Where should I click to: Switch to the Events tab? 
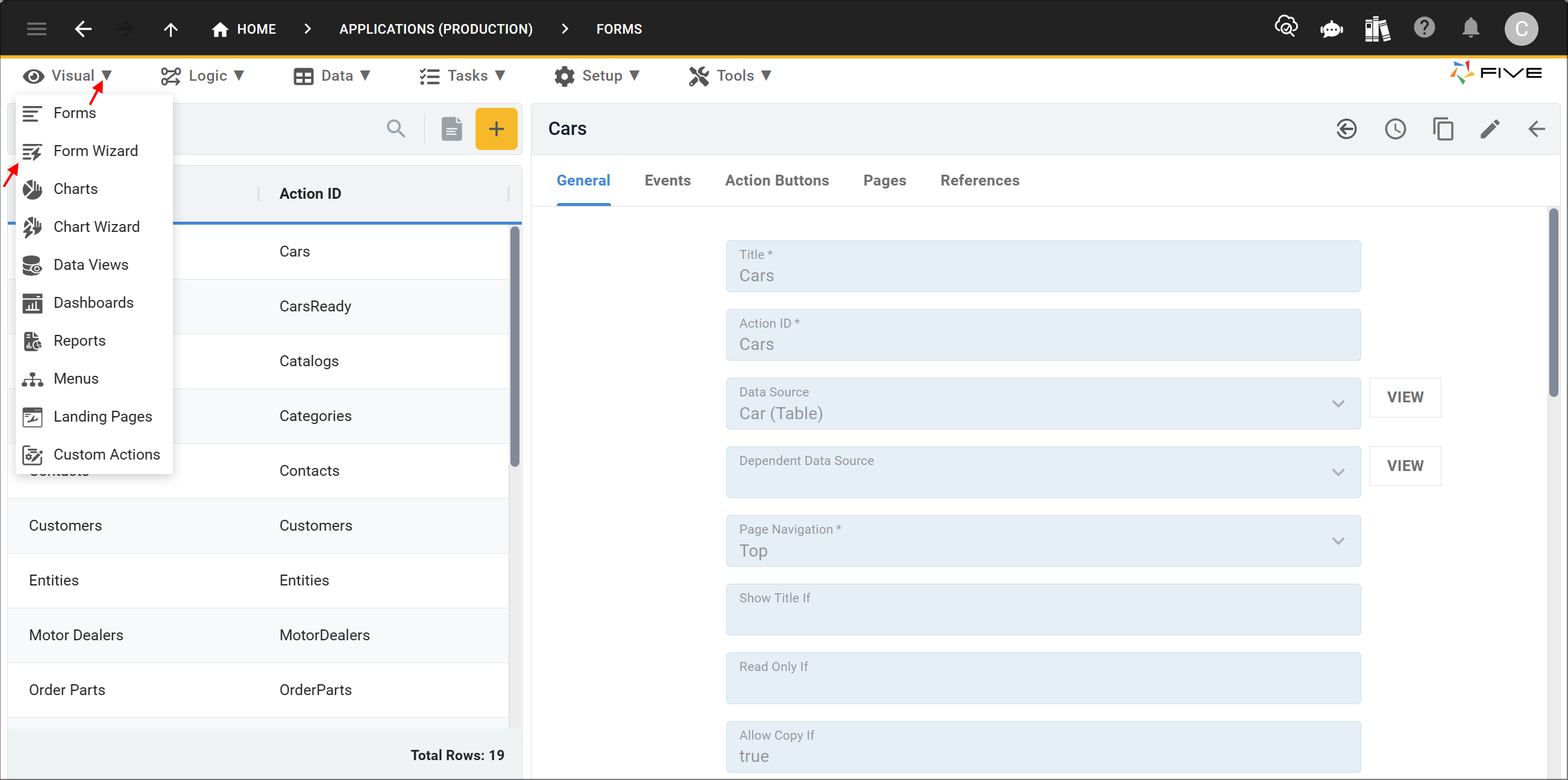667,181
